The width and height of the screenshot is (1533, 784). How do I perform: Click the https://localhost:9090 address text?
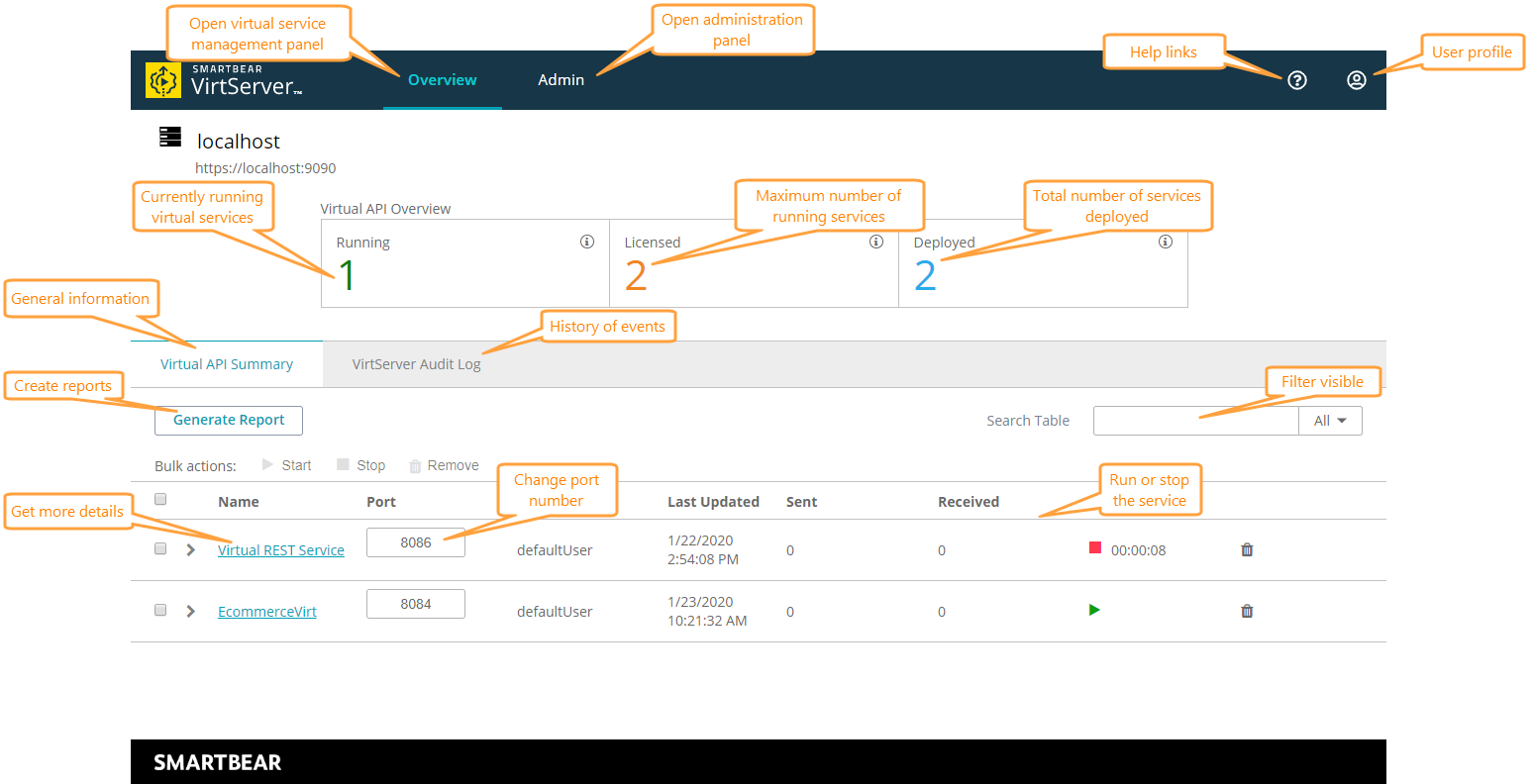pyautogui.click(x=265, y=168)
